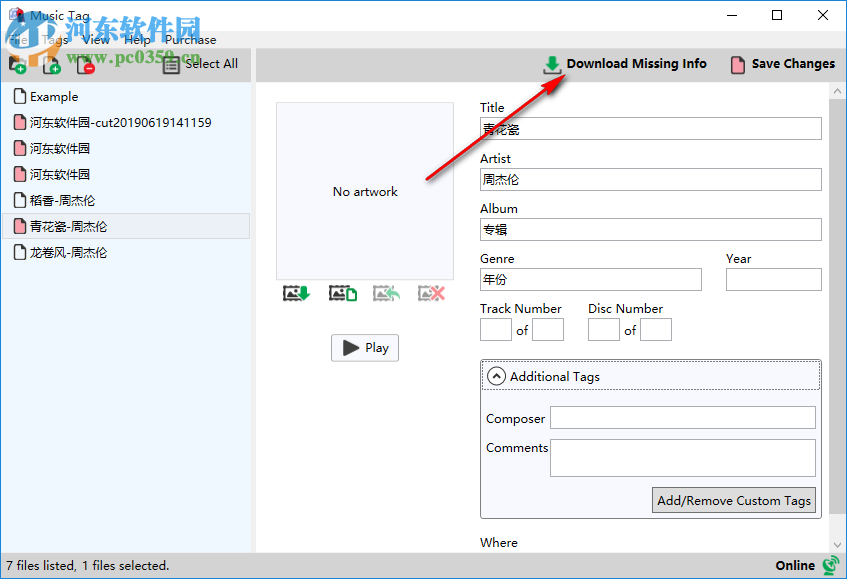Click the Play button
847x579 pixels.
coord(365,348)
